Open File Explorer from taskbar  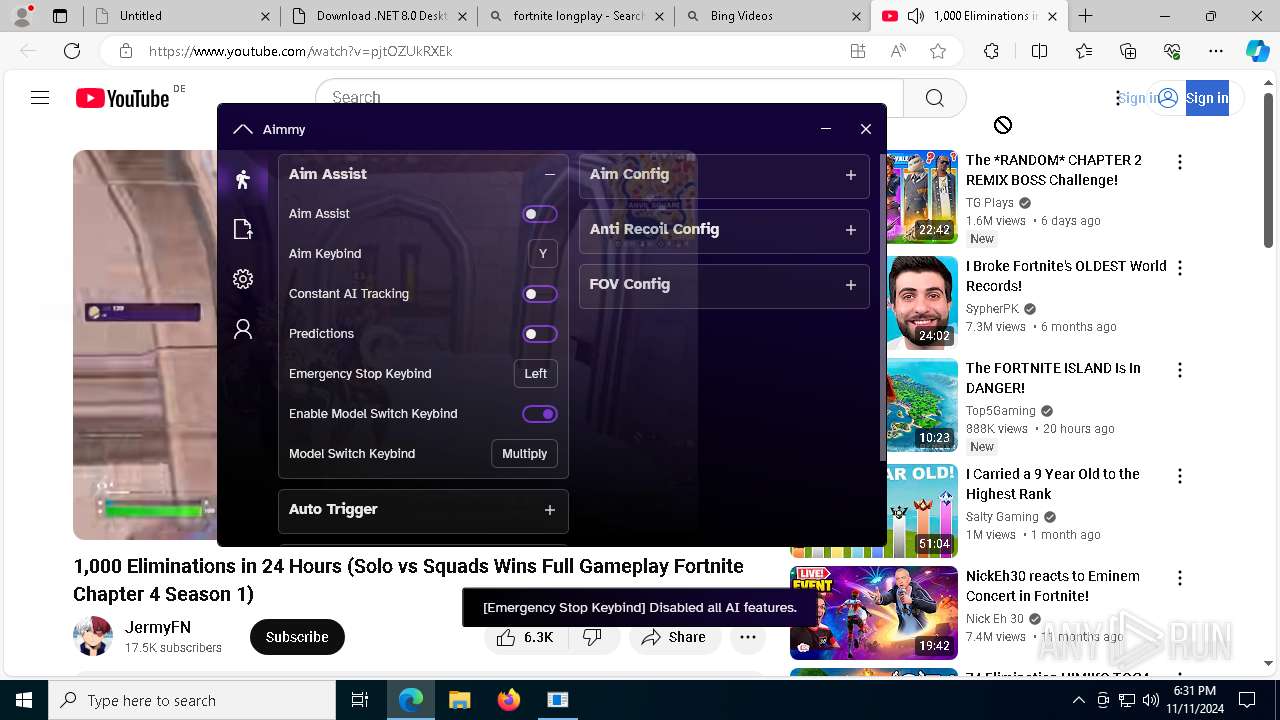pos(459,700)
